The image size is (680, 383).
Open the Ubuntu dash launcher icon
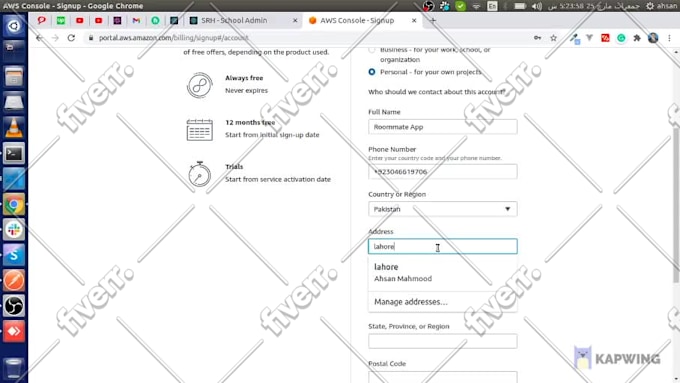[14, 26]
